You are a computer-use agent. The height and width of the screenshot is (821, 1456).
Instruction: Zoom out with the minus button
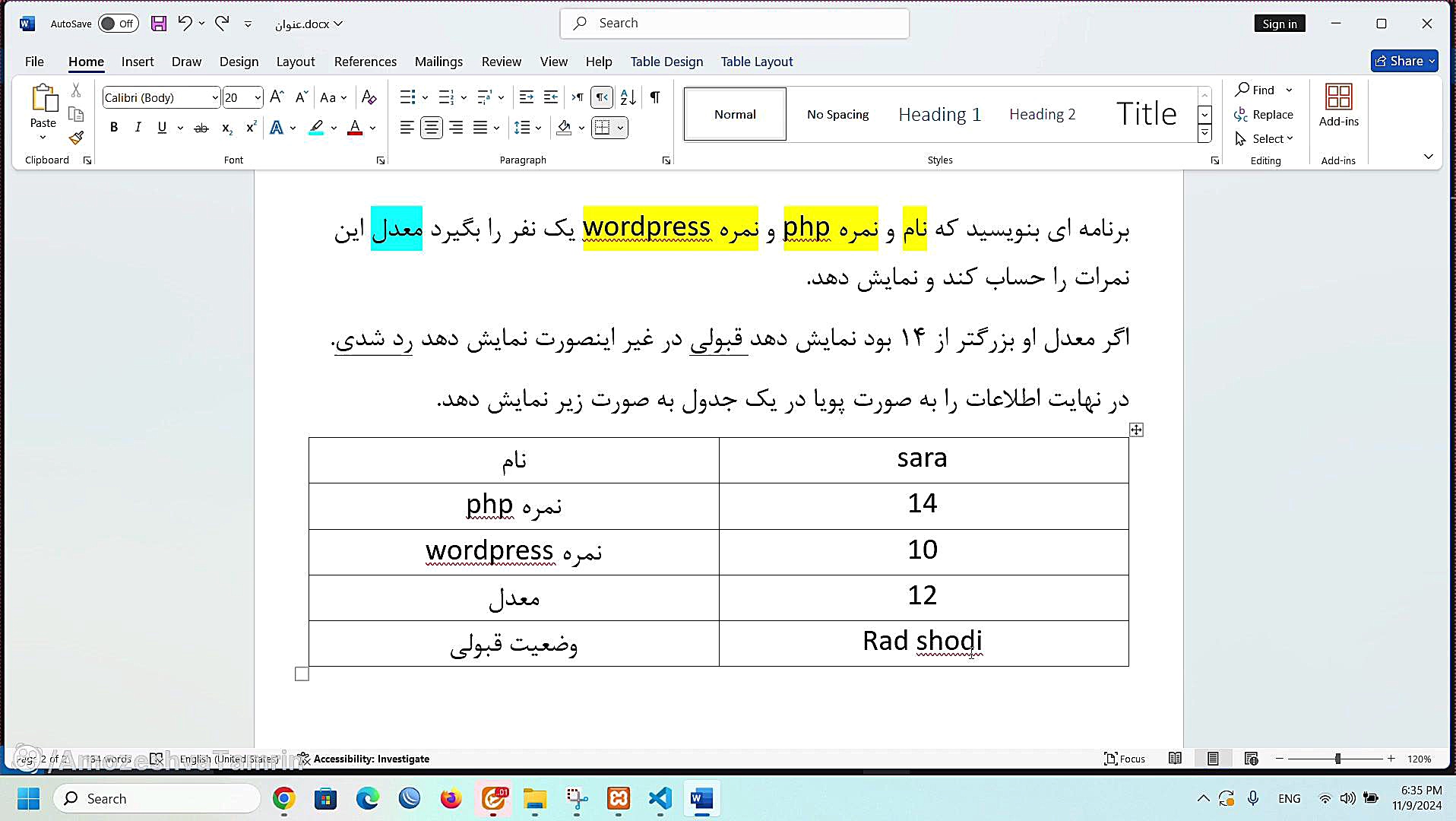coord(1280,759)
